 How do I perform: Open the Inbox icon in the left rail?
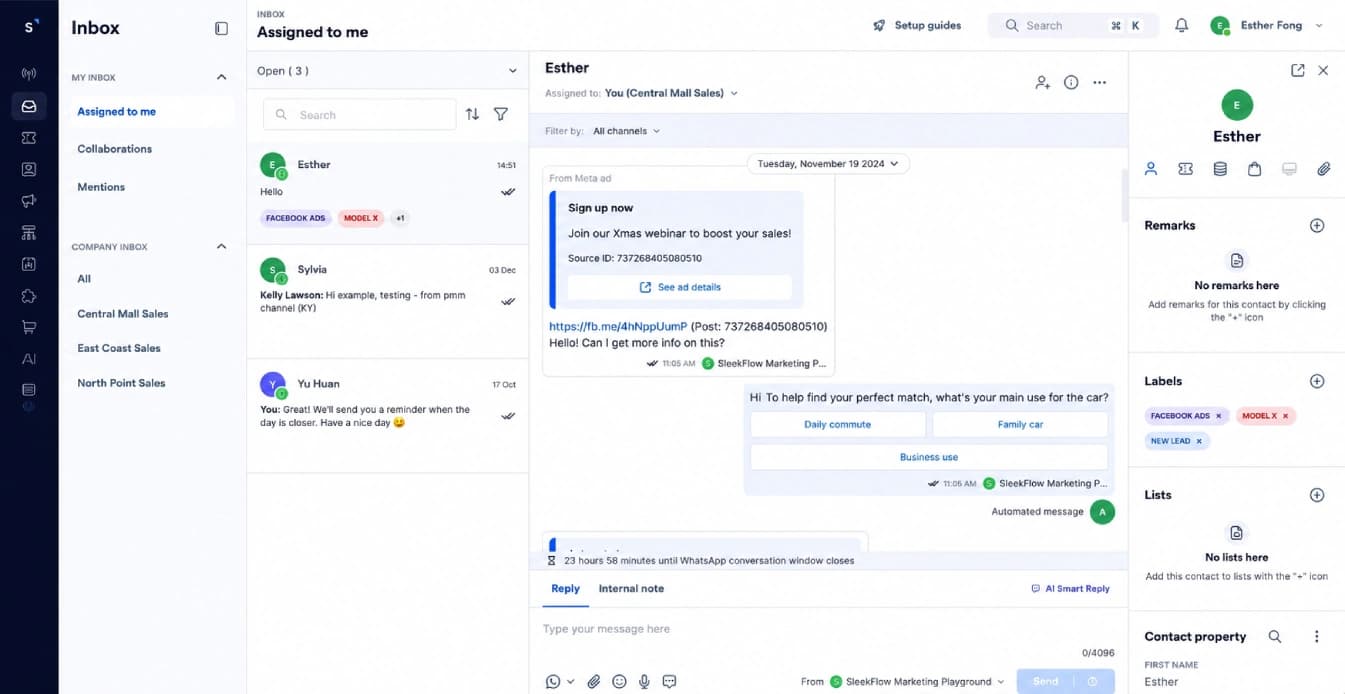point(29,106)
